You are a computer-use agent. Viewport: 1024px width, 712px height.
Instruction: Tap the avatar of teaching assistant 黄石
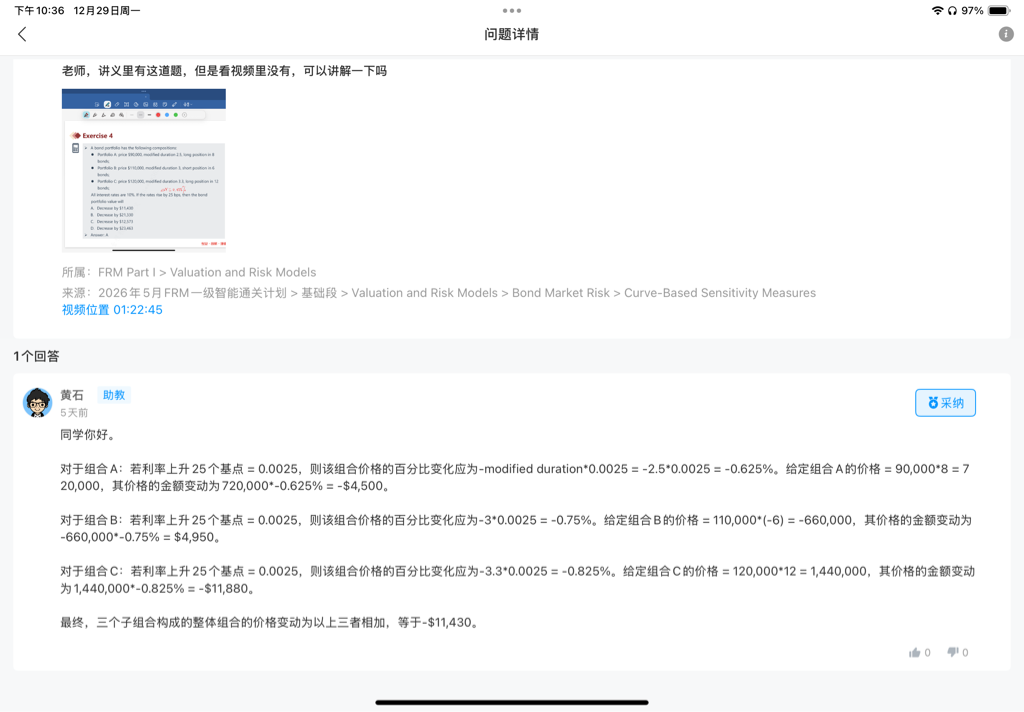38,402
